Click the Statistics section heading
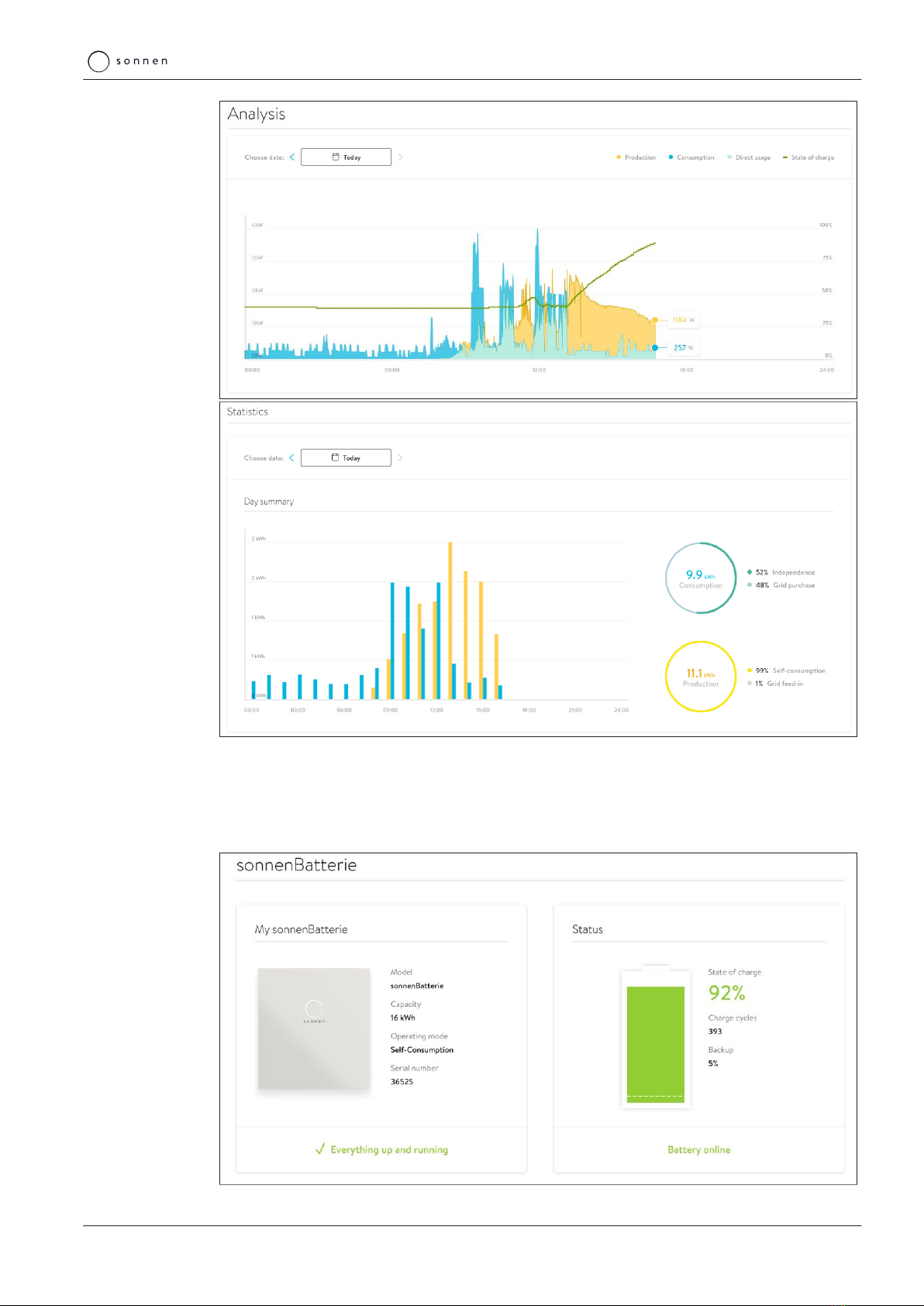The width and height of the screenshot is (924, 1306). click(x=247, y=412)
